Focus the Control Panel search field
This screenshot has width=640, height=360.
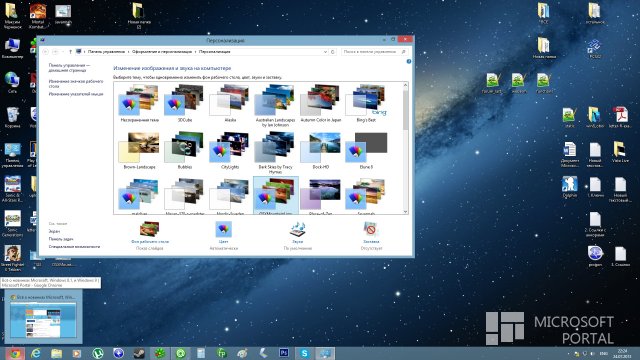coord(374,52)
